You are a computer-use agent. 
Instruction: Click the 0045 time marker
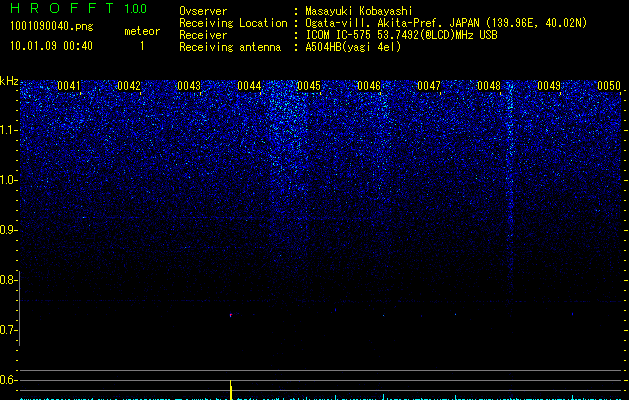point(309,86)
